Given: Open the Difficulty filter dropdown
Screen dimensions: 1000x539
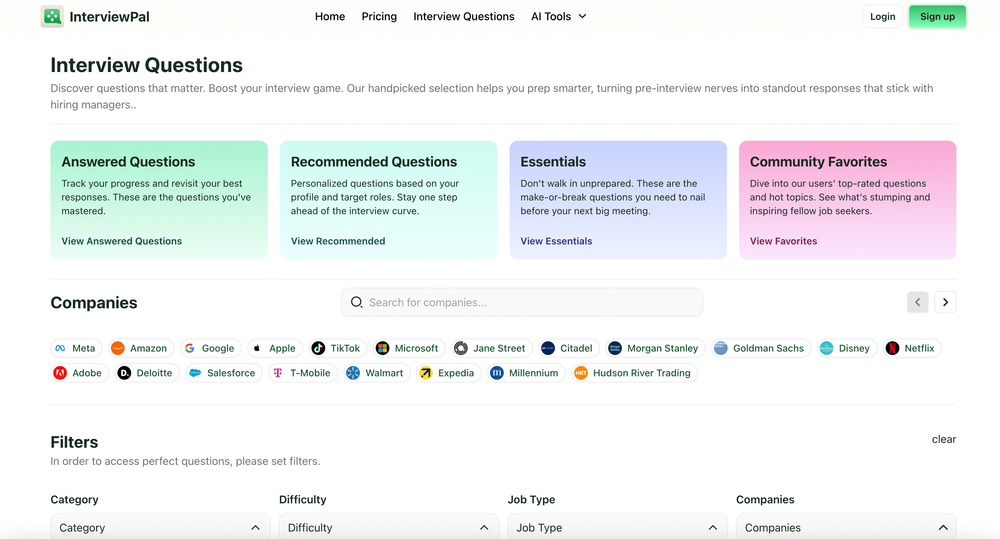Looking at the screenshot, I should (x=388, y=527).
